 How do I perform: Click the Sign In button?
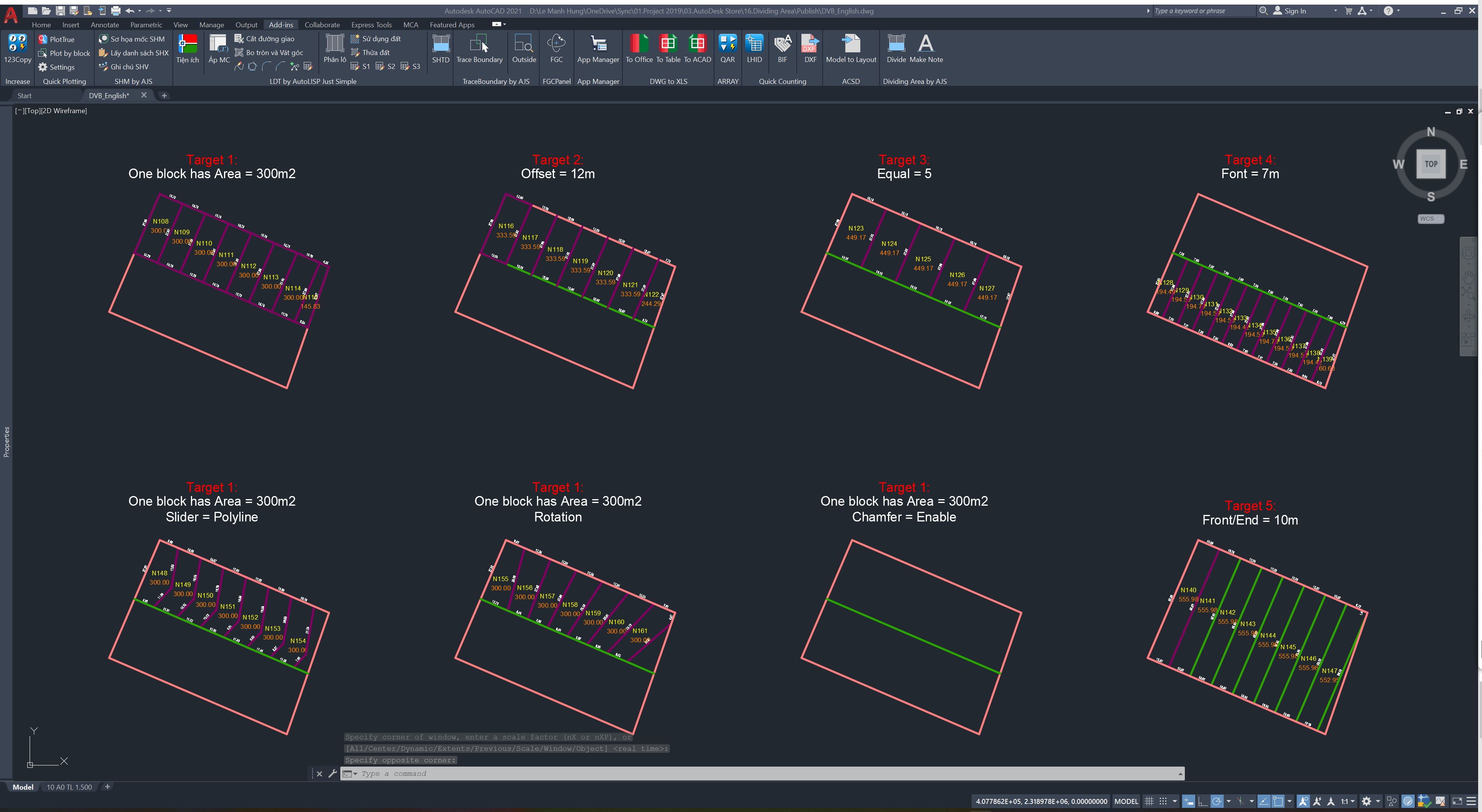(1295, 11)
